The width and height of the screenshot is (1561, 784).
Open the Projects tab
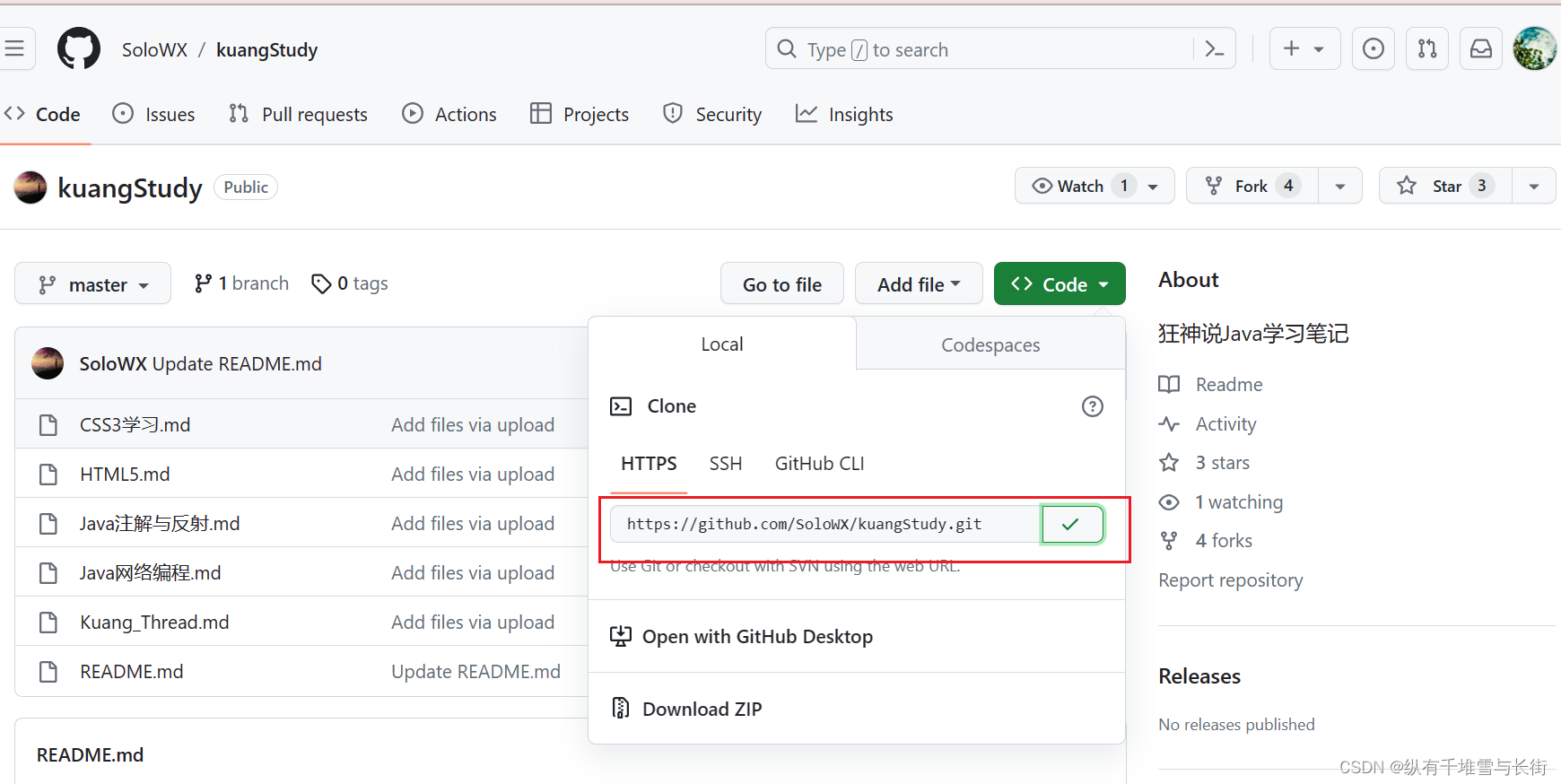point(580,115)
